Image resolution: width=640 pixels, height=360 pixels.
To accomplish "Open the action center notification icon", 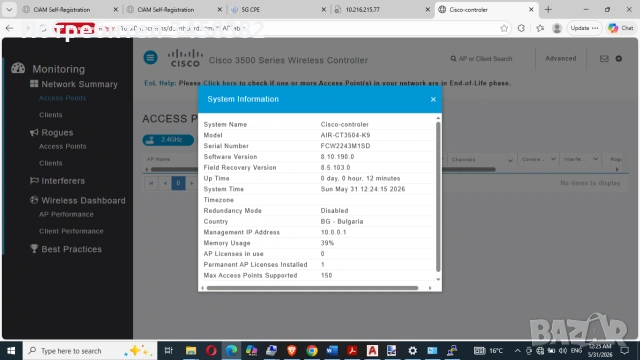I will [624, 351].
